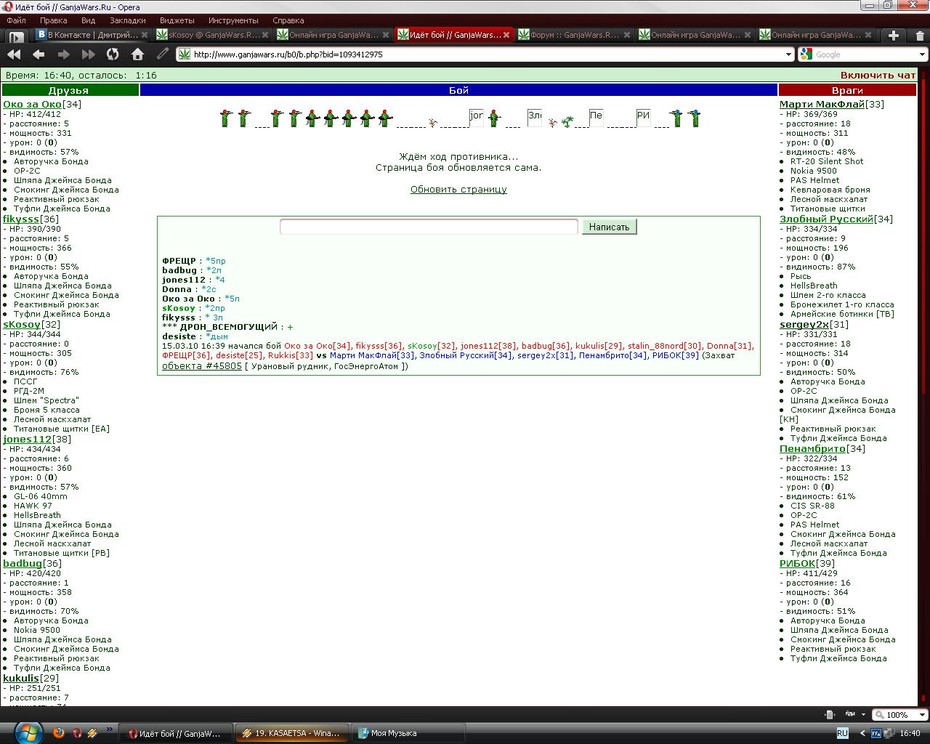Enable chat via Включить чат
Viewport: 930px width, 744px height.
coord(878,75)
